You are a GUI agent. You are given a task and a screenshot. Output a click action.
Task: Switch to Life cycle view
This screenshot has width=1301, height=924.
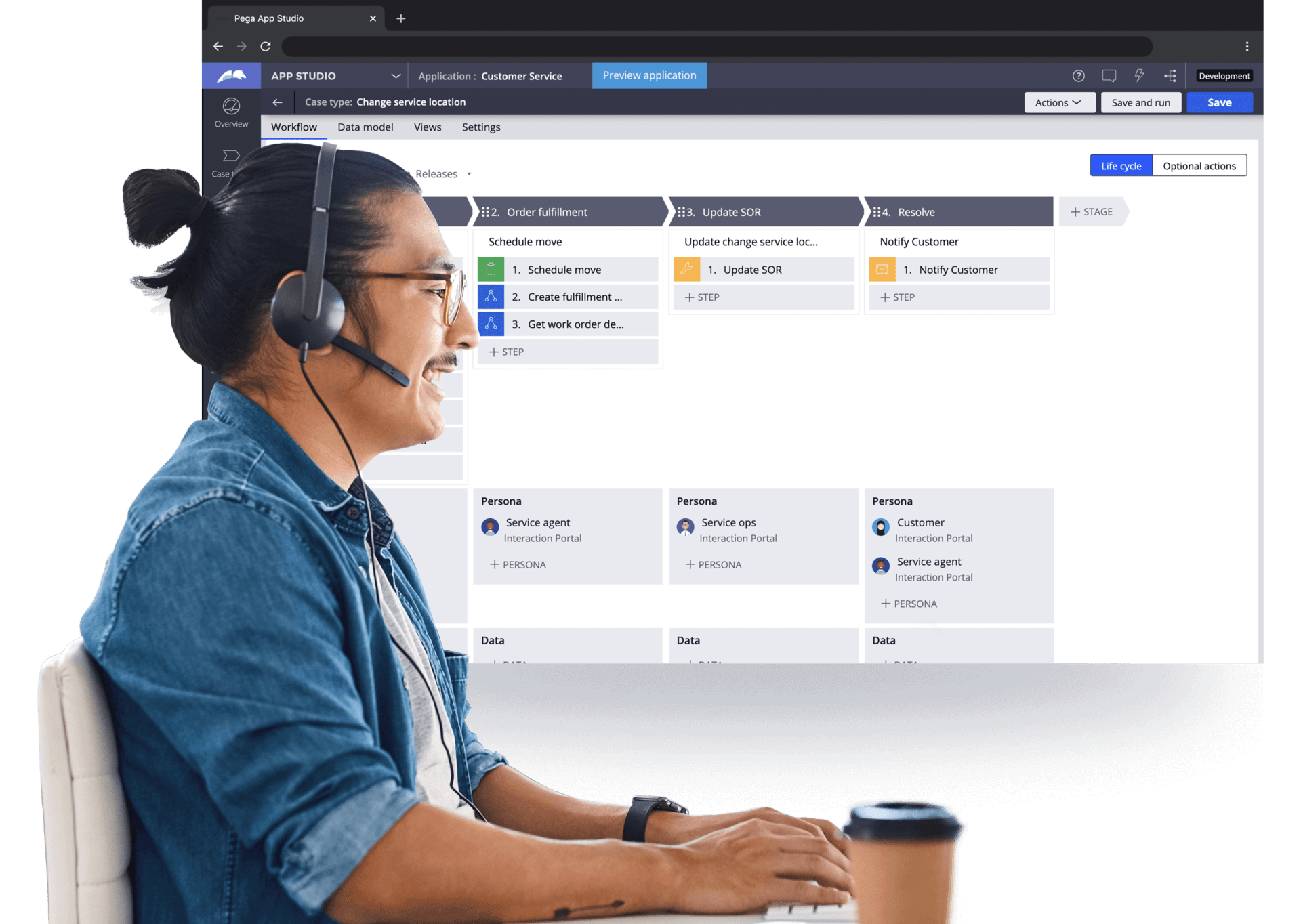tap(1121, 166)
